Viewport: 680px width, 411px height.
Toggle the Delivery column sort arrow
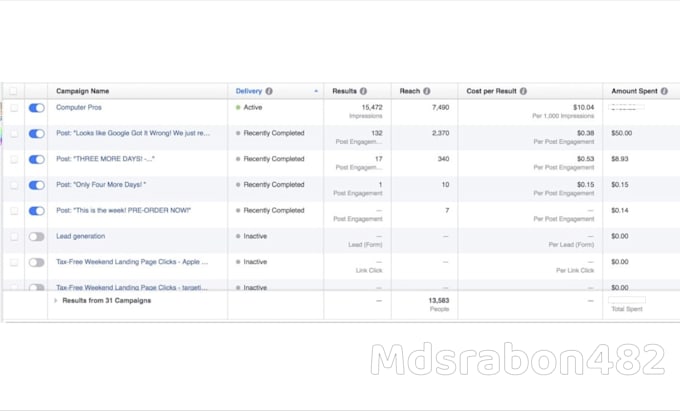pos(316,91)
